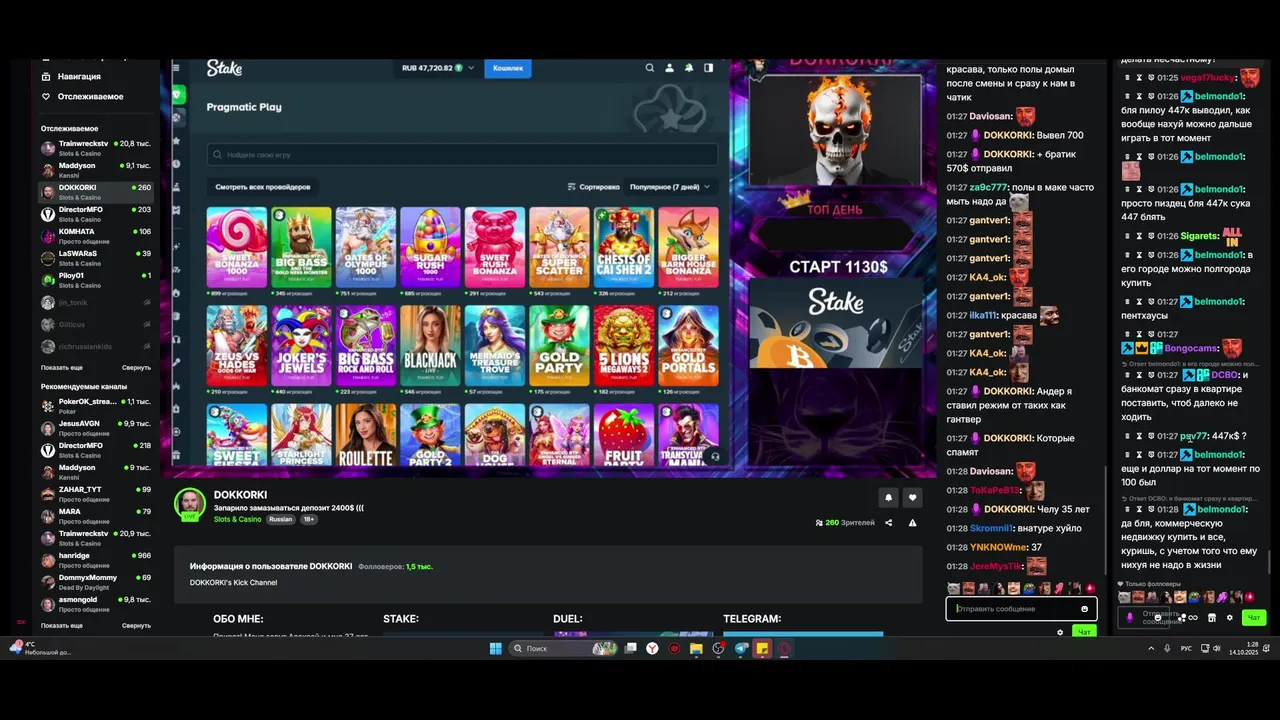Image resolution: width=1280 pixels, height=720 pixels.
Task: Open Blackjack live game tile
Action: (x=430, y=345)
